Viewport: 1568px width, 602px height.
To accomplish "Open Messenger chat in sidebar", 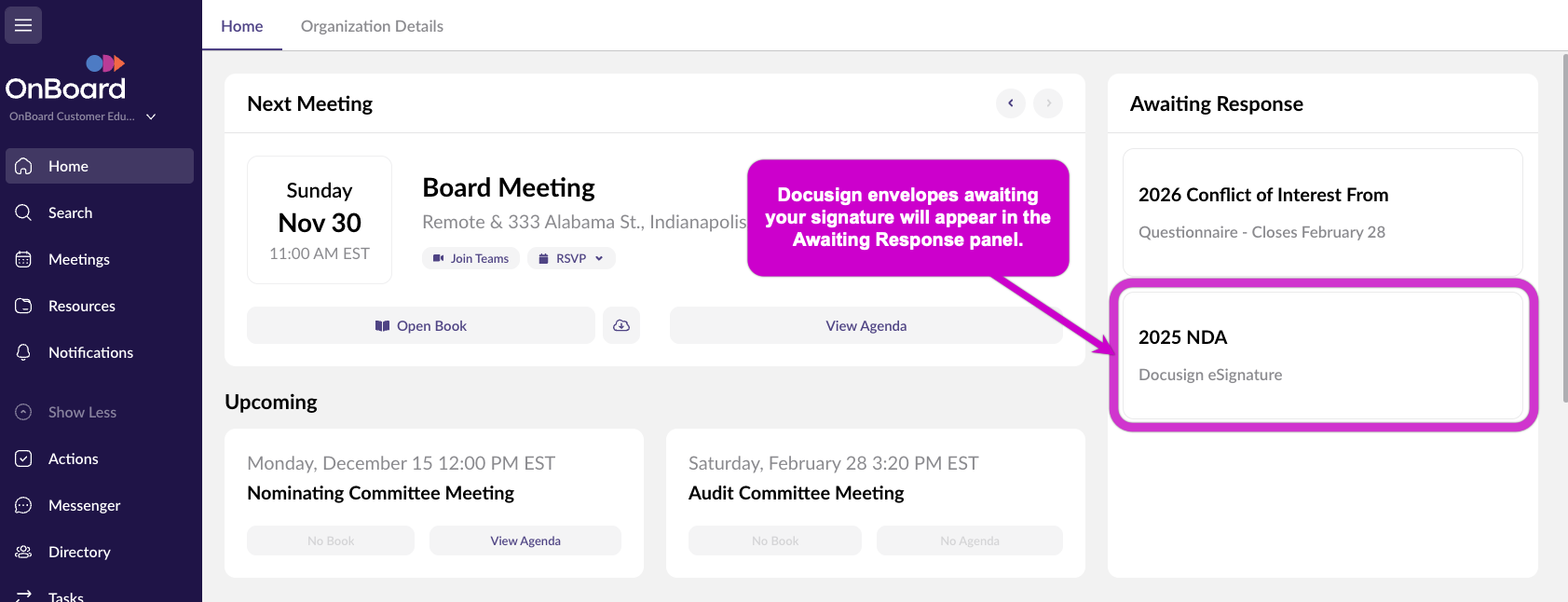I will pyautogui.click(x=24, y=505).
